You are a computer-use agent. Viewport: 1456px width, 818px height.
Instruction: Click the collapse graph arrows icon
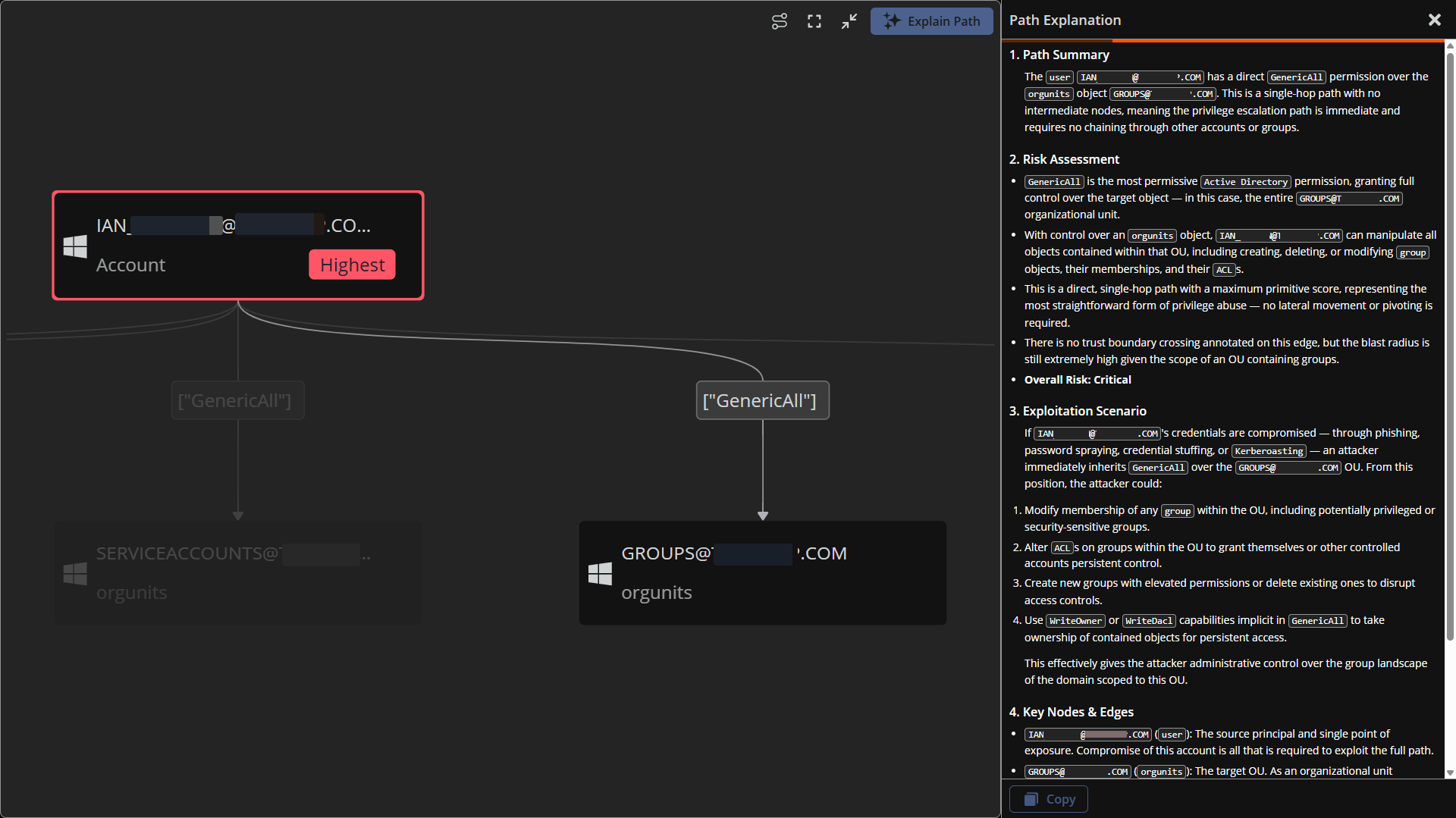pyautogui.click(x=849, y=21)
